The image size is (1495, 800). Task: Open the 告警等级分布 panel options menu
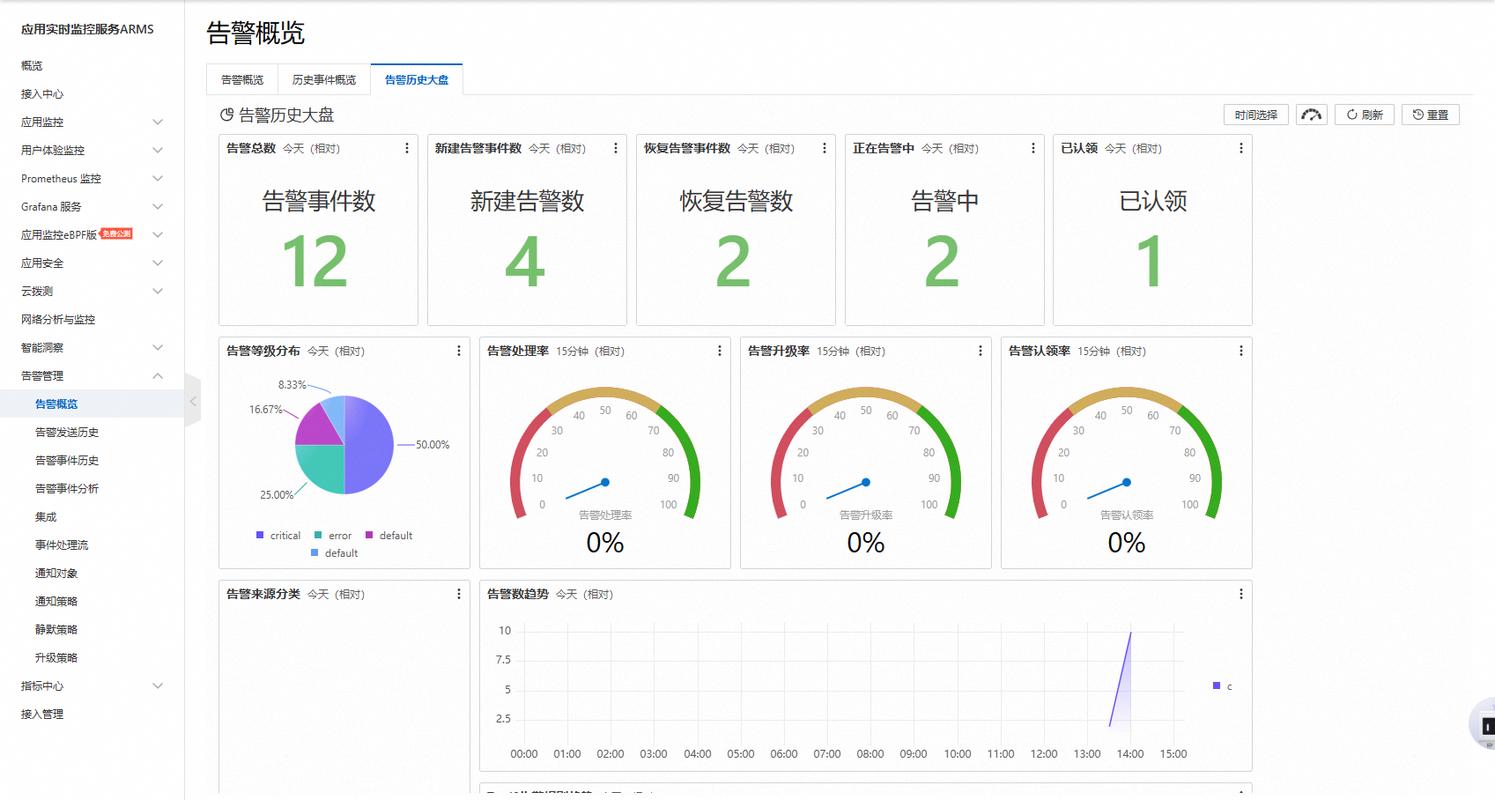coord(459,351)
